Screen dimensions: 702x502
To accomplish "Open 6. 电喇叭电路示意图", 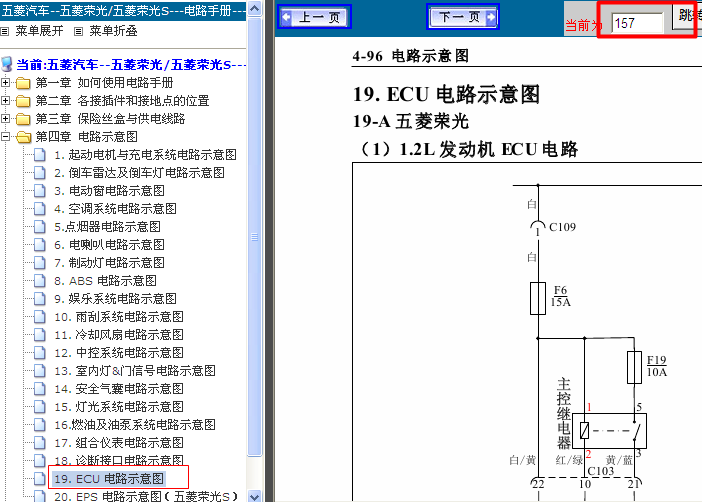I will (109, 245).
